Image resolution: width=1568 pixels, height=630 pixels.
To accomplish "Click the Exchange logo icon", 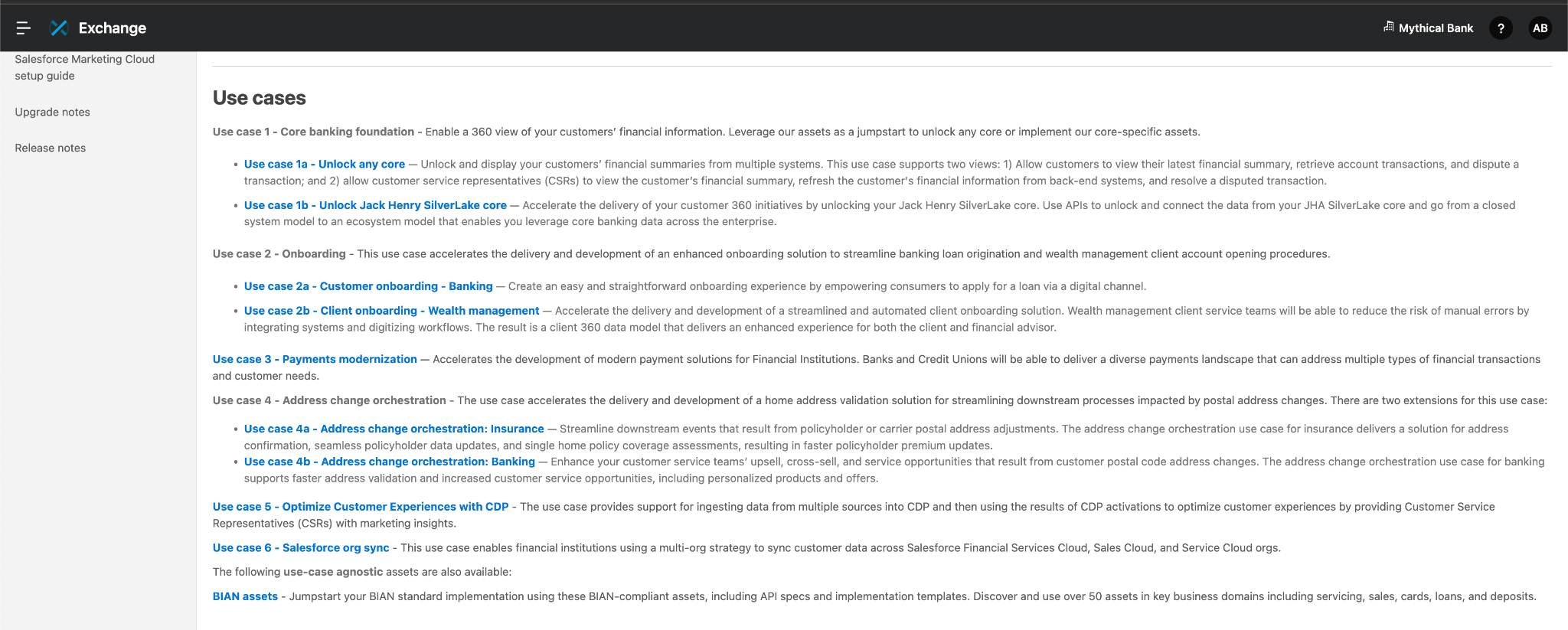I will click(x=59, y=28).
